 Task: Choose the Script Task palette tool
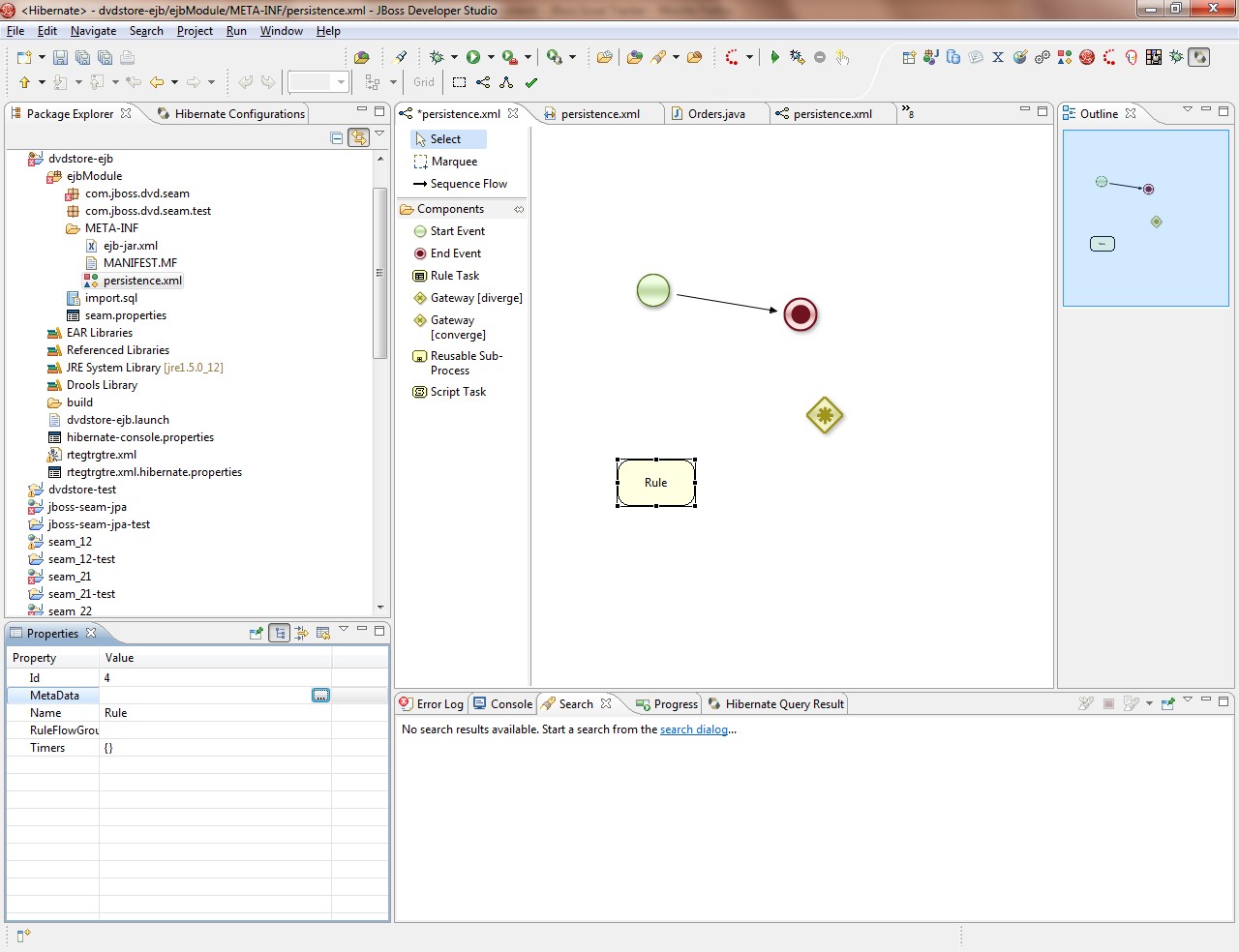click(x=458, y=392)
